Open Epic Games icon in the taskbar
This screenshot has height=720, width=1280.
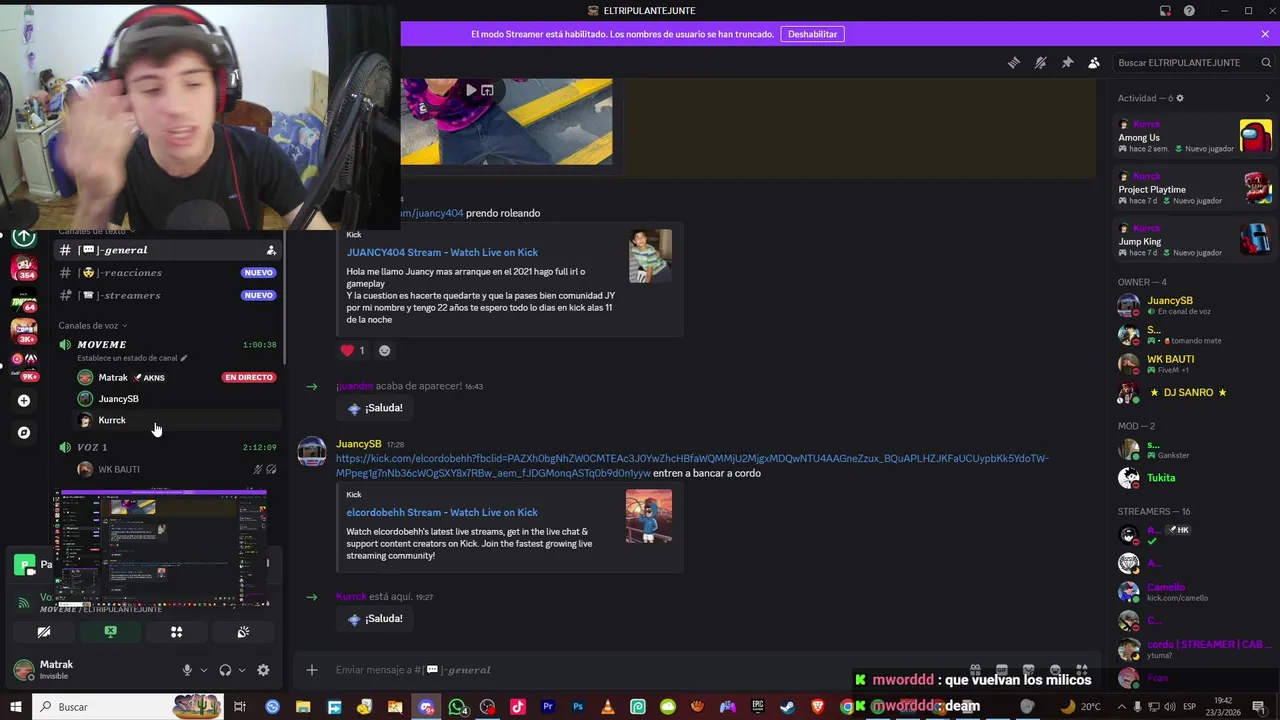pos(757,707)
